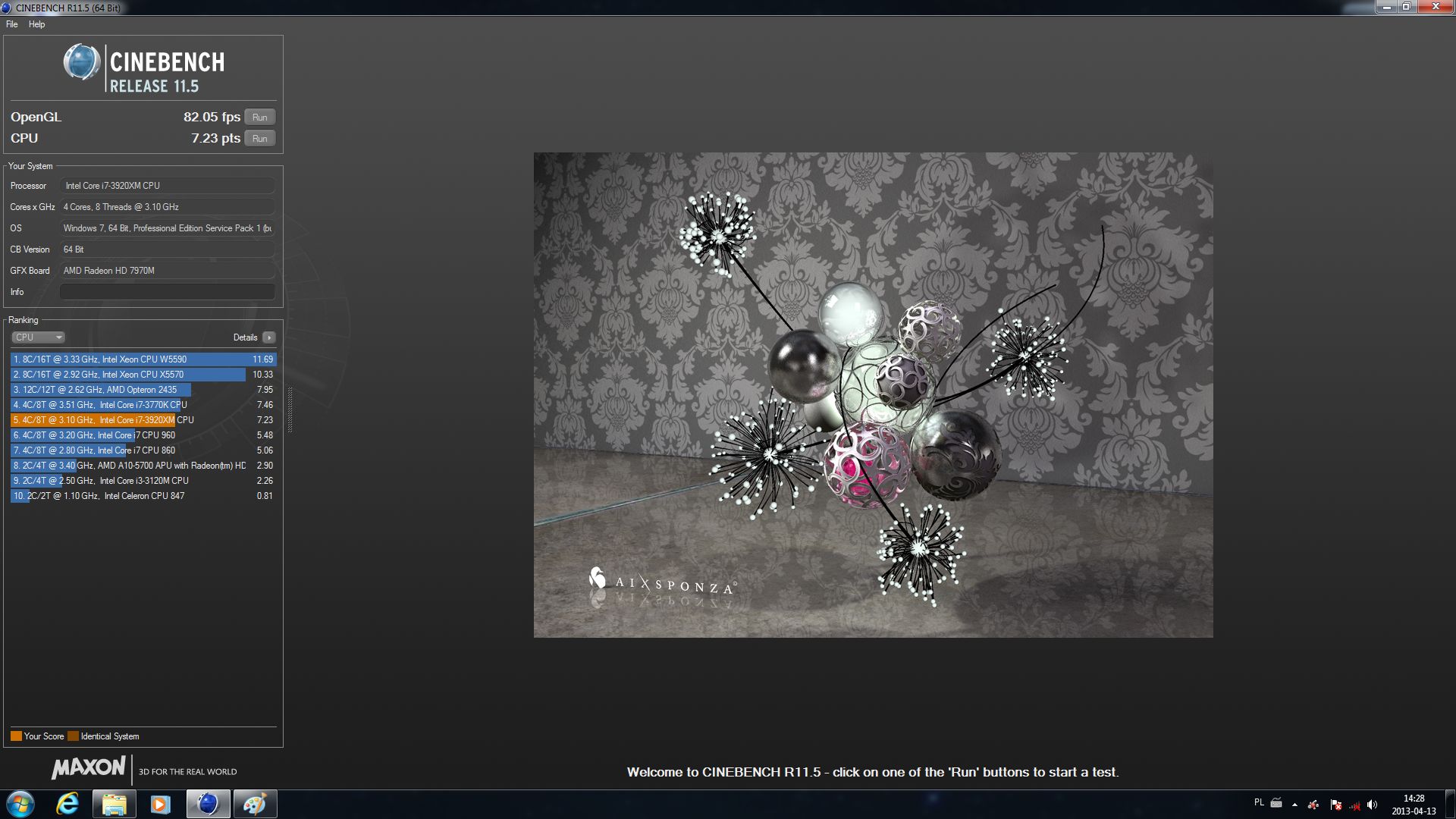
Task: Click the Cinebench title bar app icon
Action: pyautogui.click(x=6, y=8)
